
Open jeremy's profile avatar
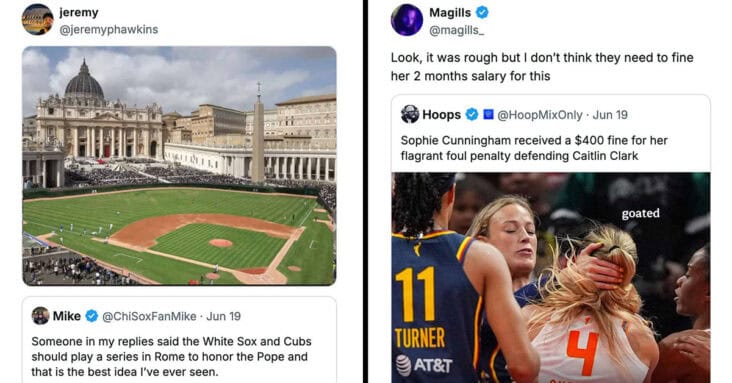click(37, 19)
